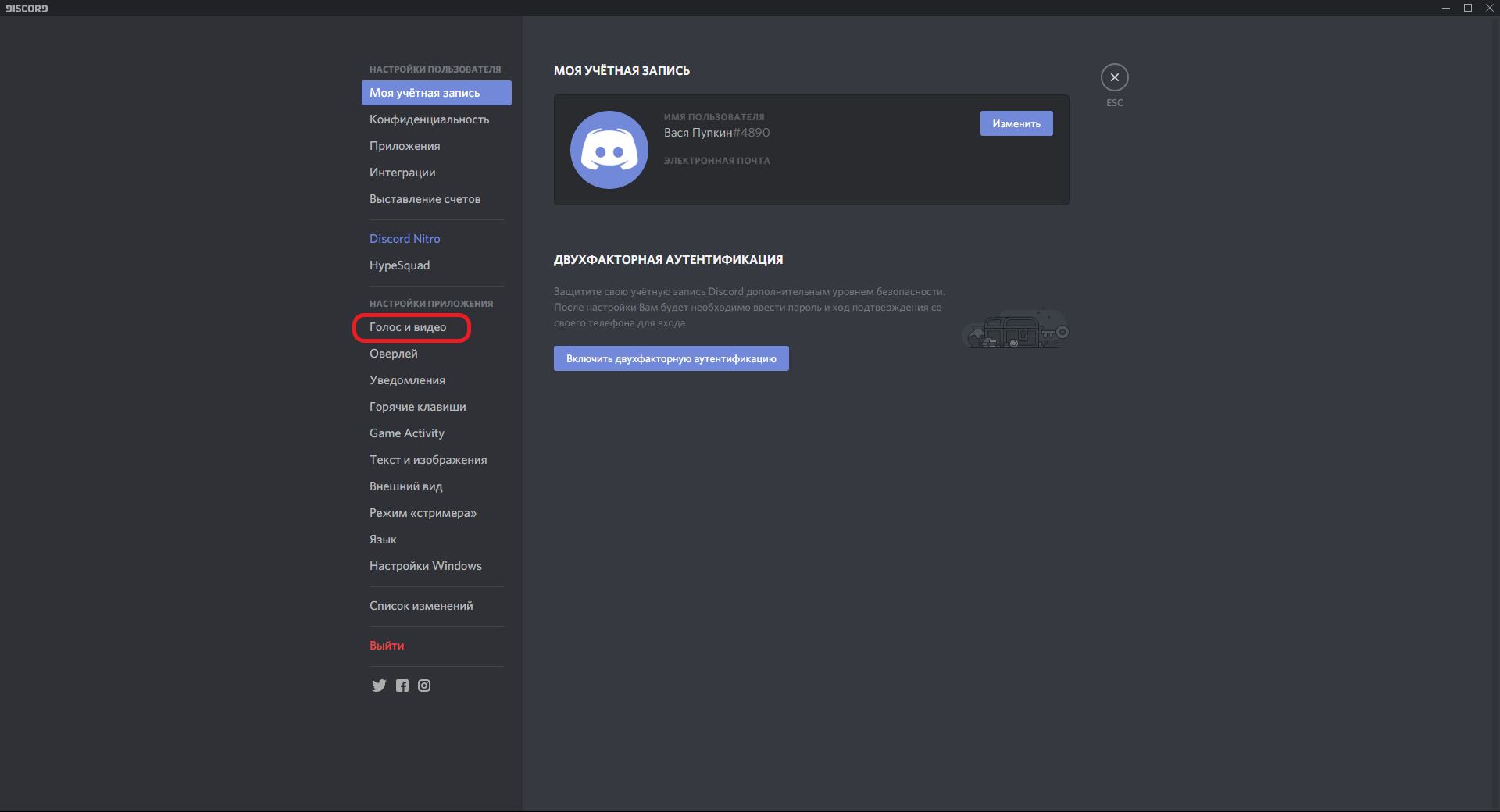The width and height of the screenshot is (1500, 812).
Task: Click username Вася Пупкин#4890
Action: 716,133
